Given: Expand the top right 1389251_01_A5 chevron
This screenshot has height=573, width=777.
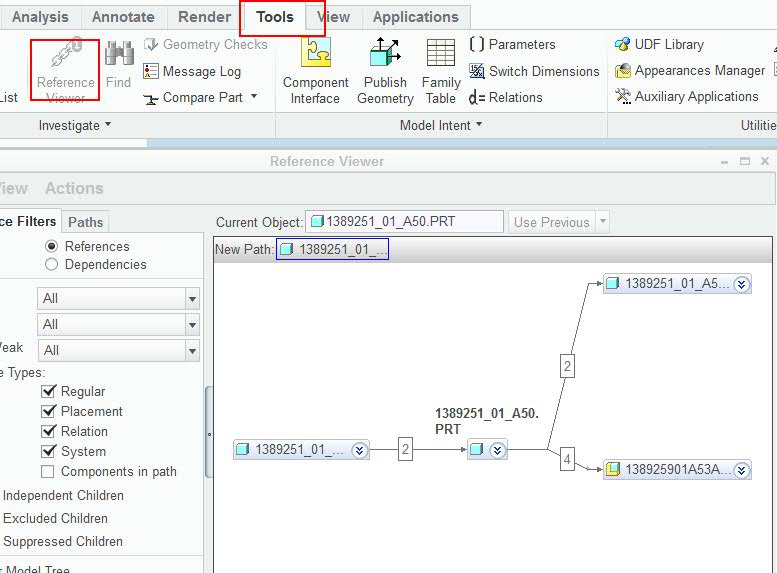Looking at the screenshot, I should [741, 284].
